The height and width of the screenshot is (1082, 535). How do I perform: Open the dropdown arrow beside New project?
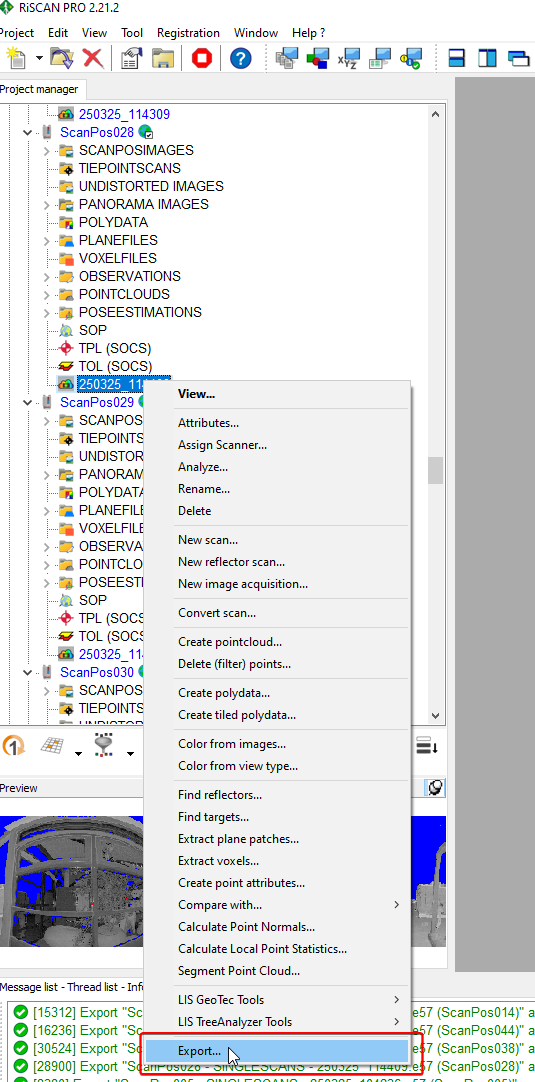pos(39,59)
